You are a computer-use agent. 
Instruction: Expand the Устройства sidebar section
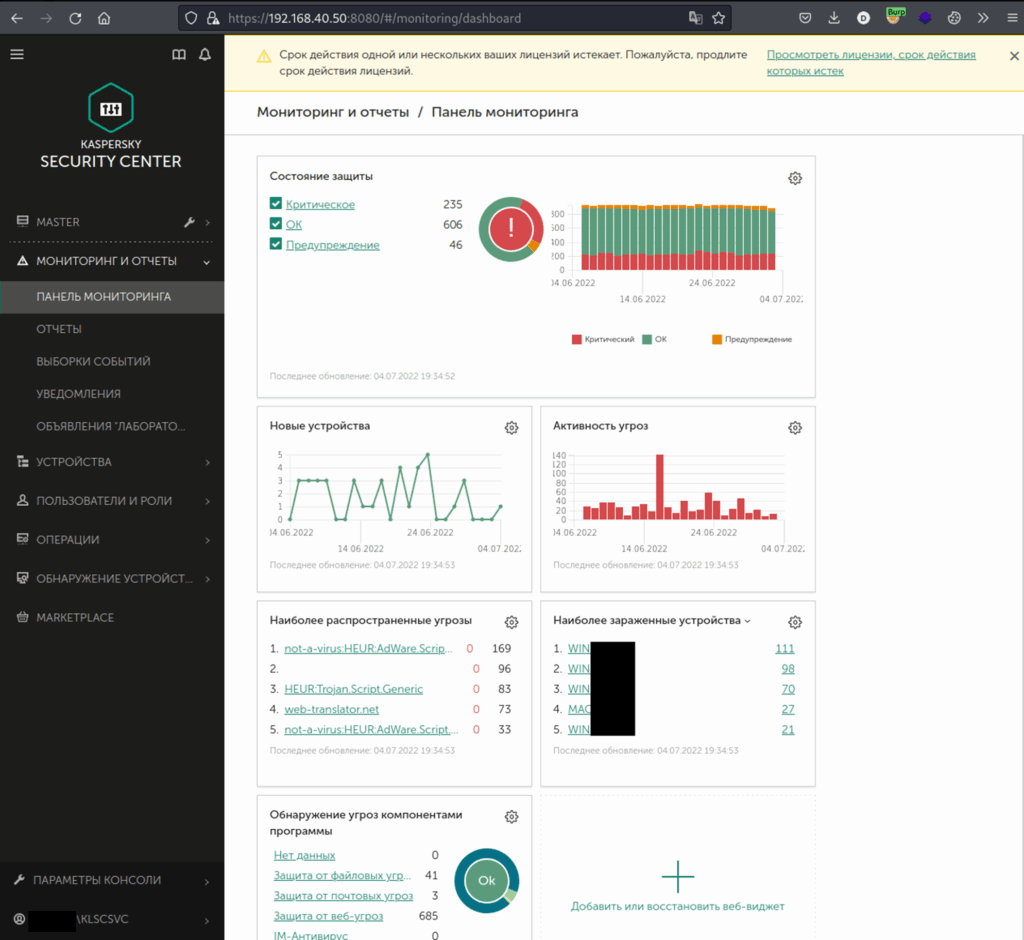click(207, 462)
